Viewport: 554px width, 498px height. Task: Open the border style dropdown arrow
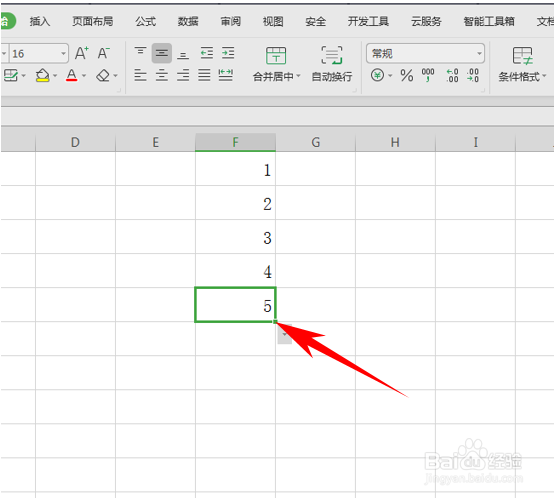(23, 75)
